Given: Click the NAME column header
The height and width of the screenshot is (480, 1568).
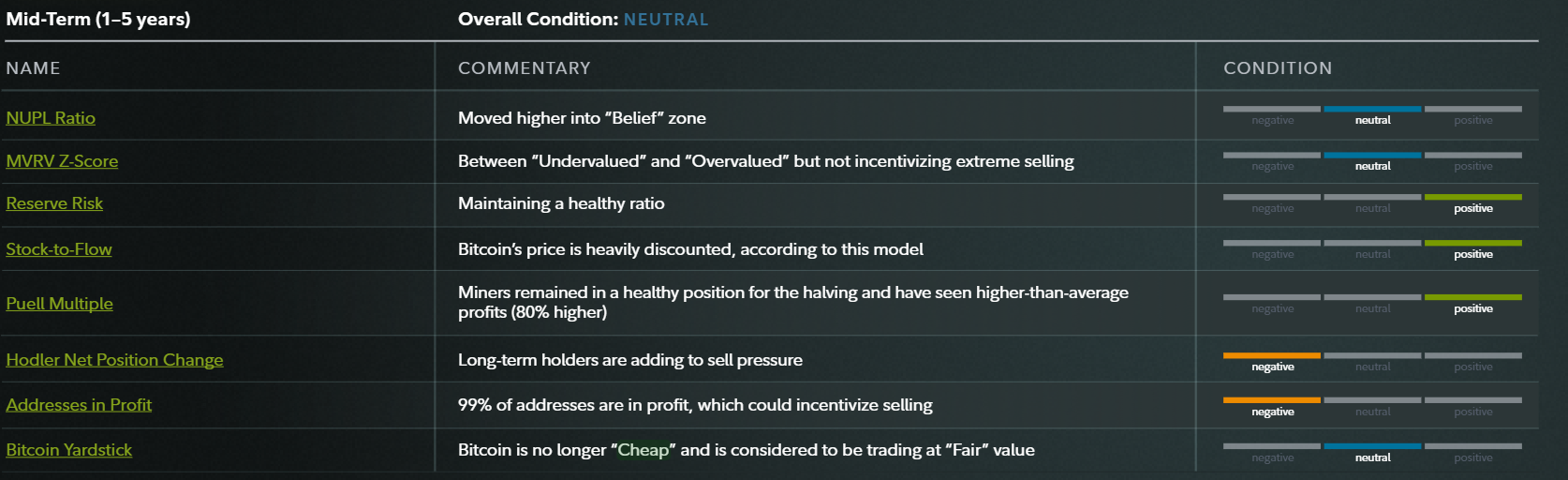Looking at the screenshot, I should (x=33, y=68).
